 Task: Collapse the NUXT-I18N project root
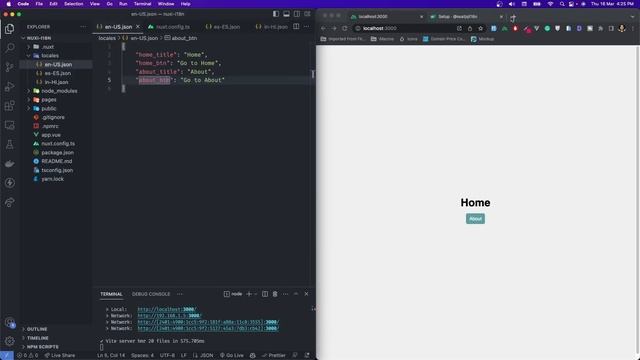pos(39,38)
